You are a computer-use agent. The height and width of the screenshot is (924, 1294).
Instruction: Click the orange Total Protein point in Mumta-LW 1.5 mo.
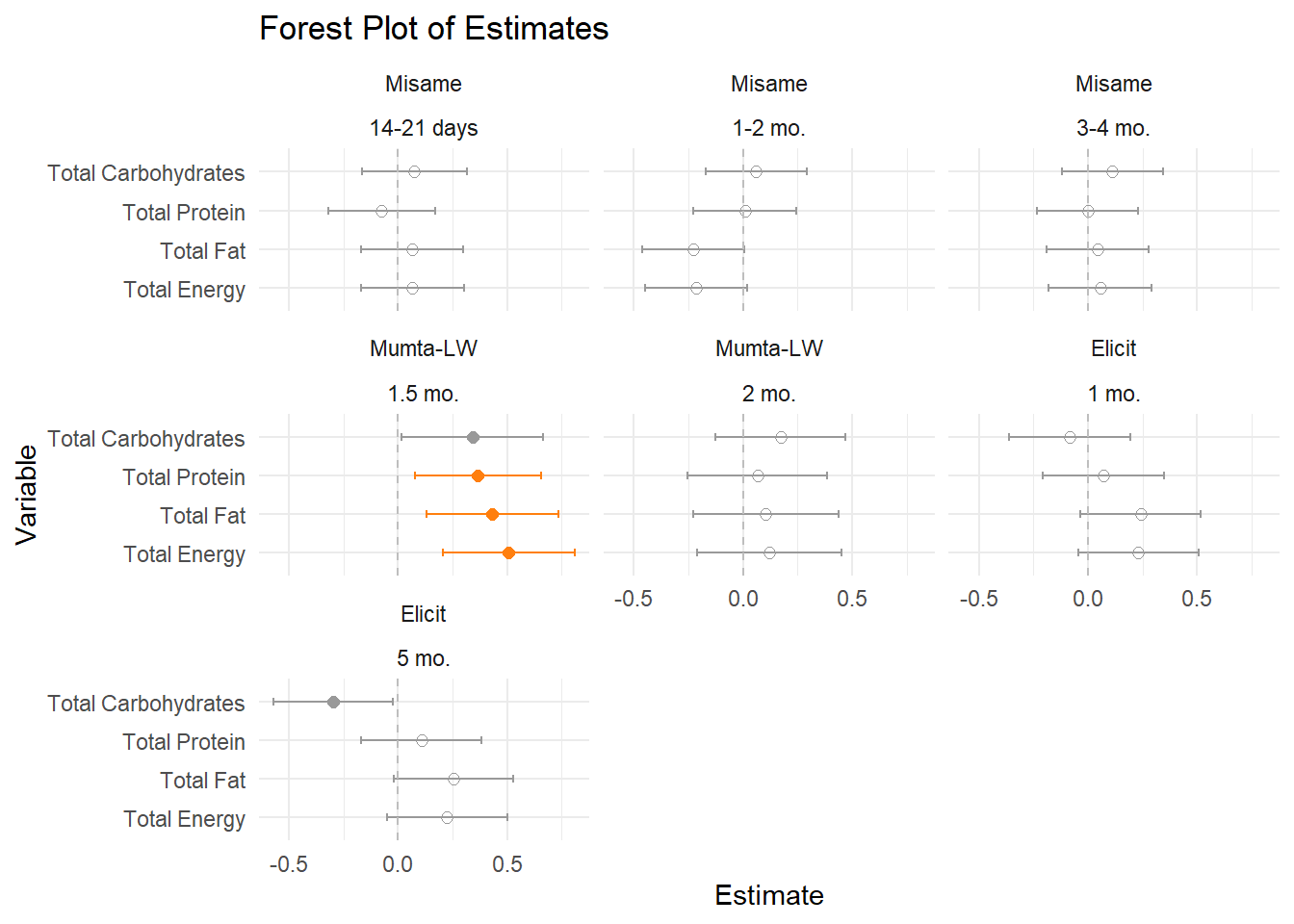(x=478, y=476)
